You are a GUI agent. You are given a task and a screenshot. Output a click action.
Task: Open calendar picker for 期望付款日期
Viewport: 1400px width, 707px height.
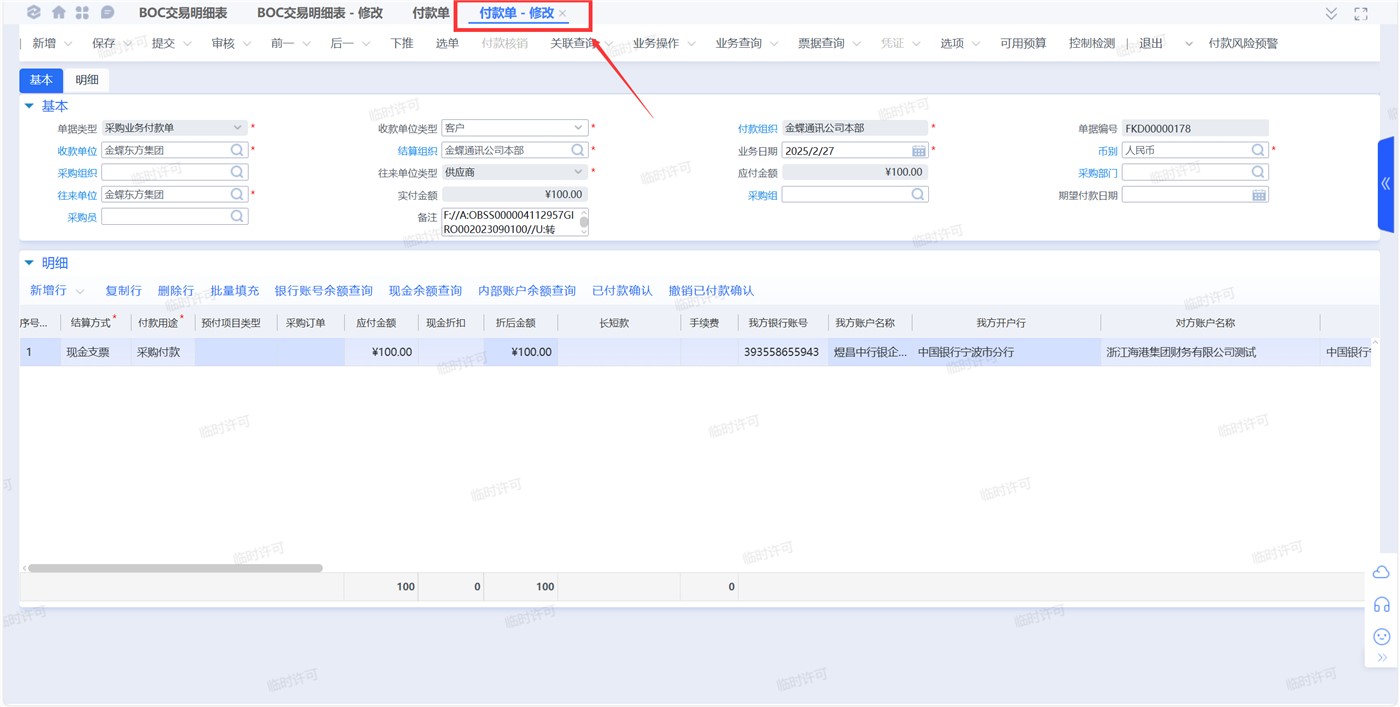pyautogui.click(x=1259, y=195)
